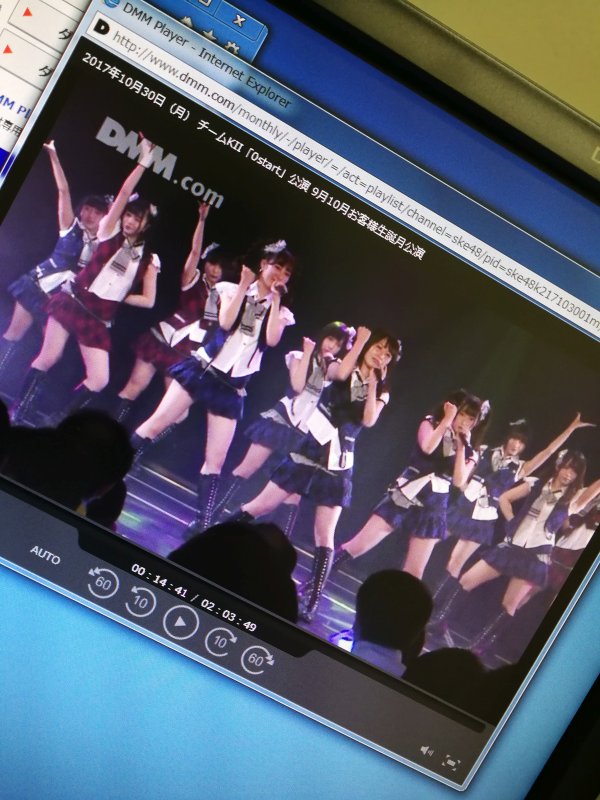Skip forward 10 seconds
600x800 pixels.
pyautogui.click(x=220, y=641)
